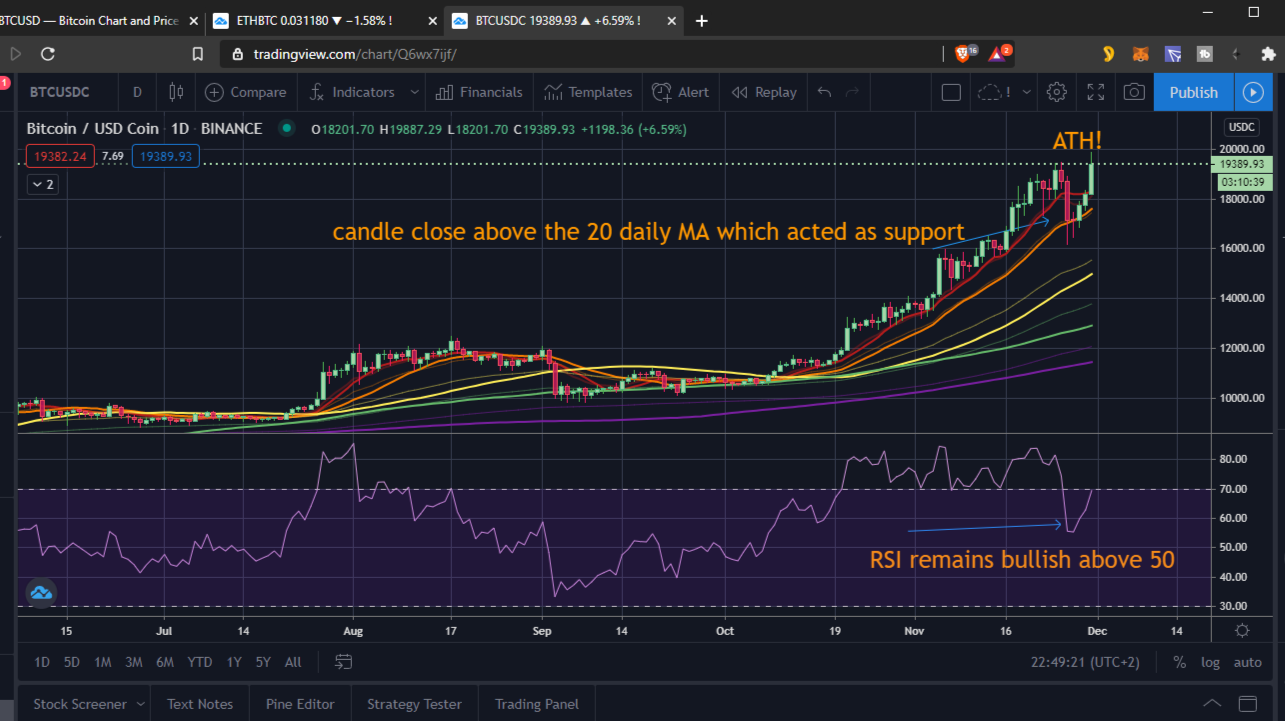The width and height of the screenshot is (1285, 721).
Task: Toggle logarithmic scale with the log button
Action: tap(1210, 661)
